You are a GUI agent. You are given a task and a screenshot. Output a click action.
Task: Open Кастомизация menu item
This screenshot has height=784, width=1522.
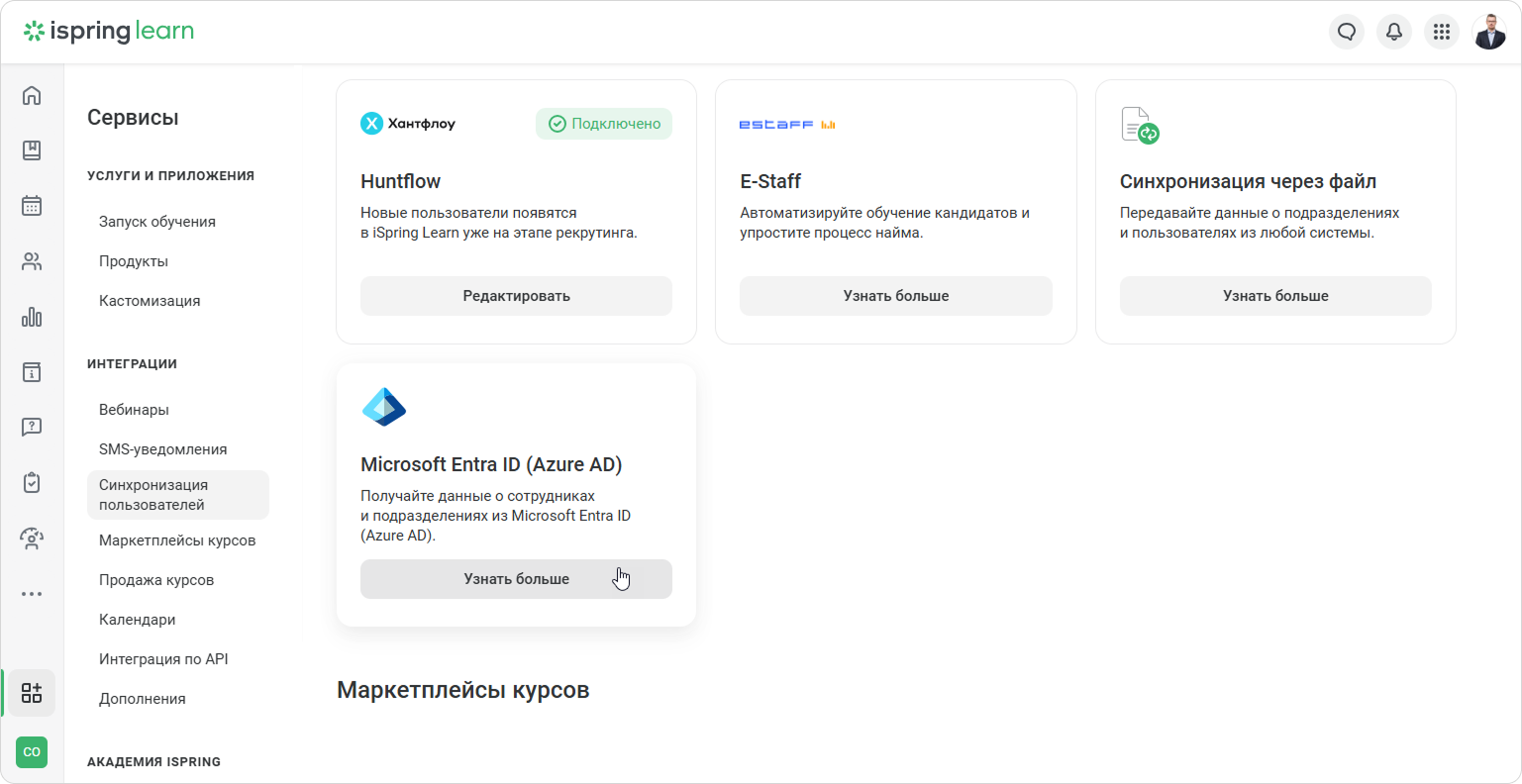(150, 301)
